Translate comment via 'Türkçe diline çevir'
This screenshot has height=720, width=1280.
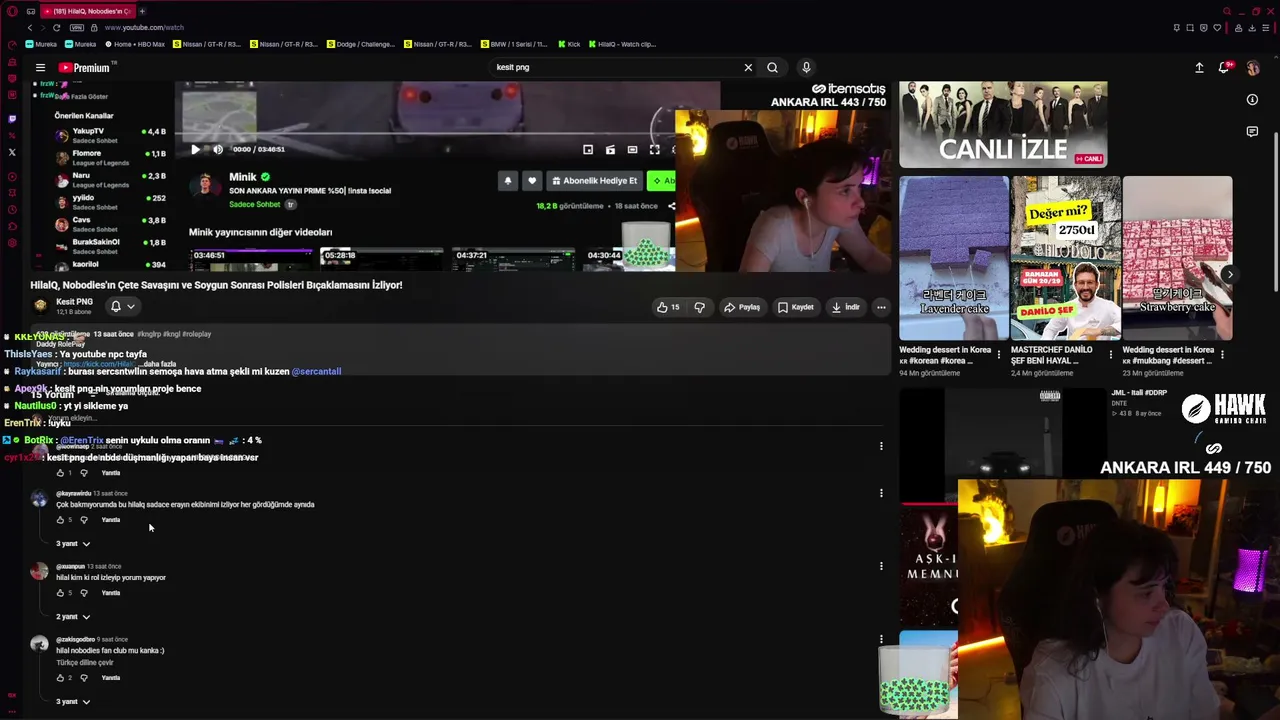tap(85, 663)
